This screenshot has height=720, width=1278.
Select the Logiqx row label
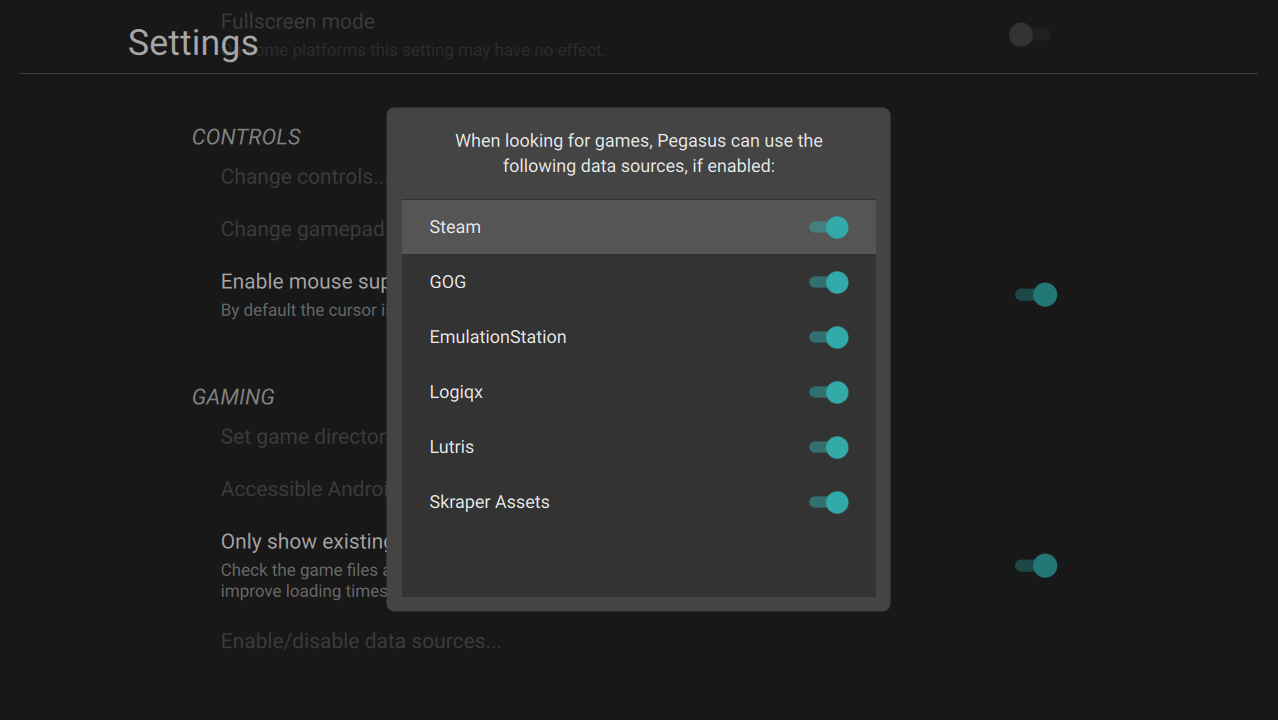click(x=456, y=392)
